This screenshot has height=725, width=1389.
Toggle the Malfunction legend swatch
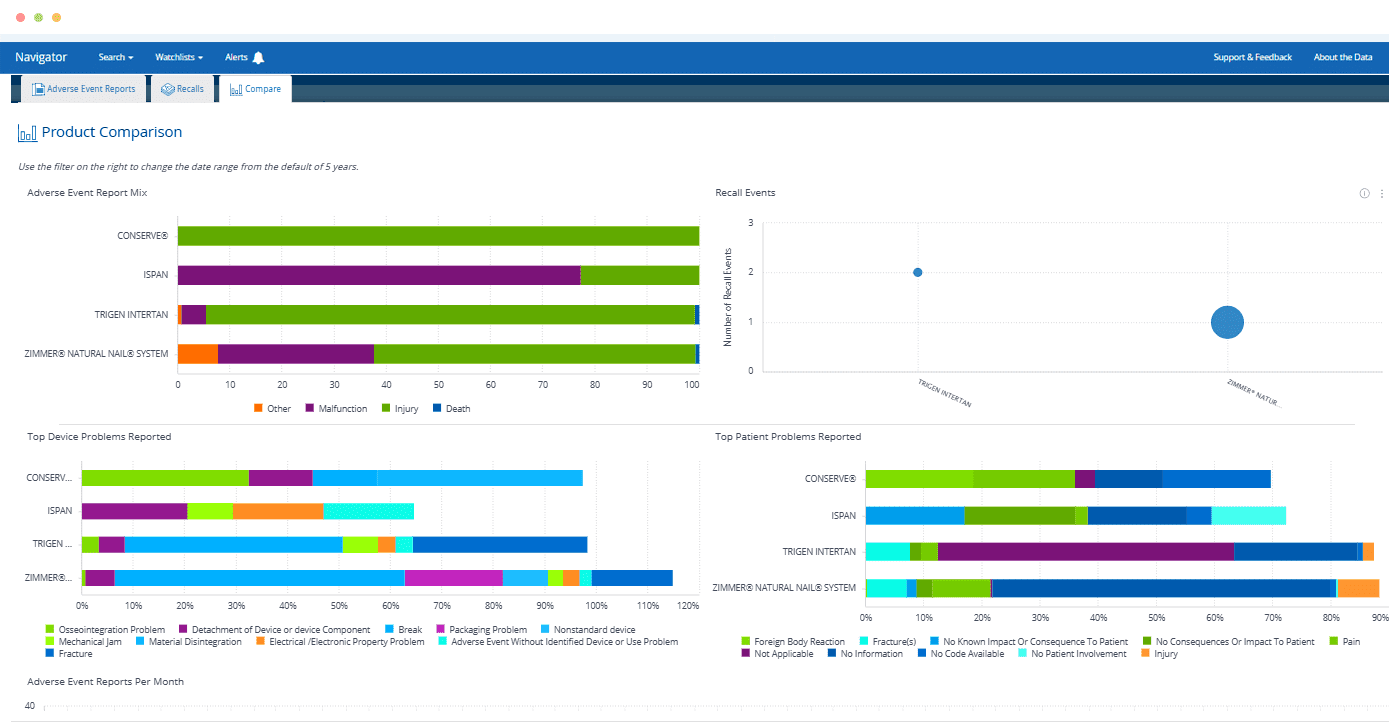[310, 408]
